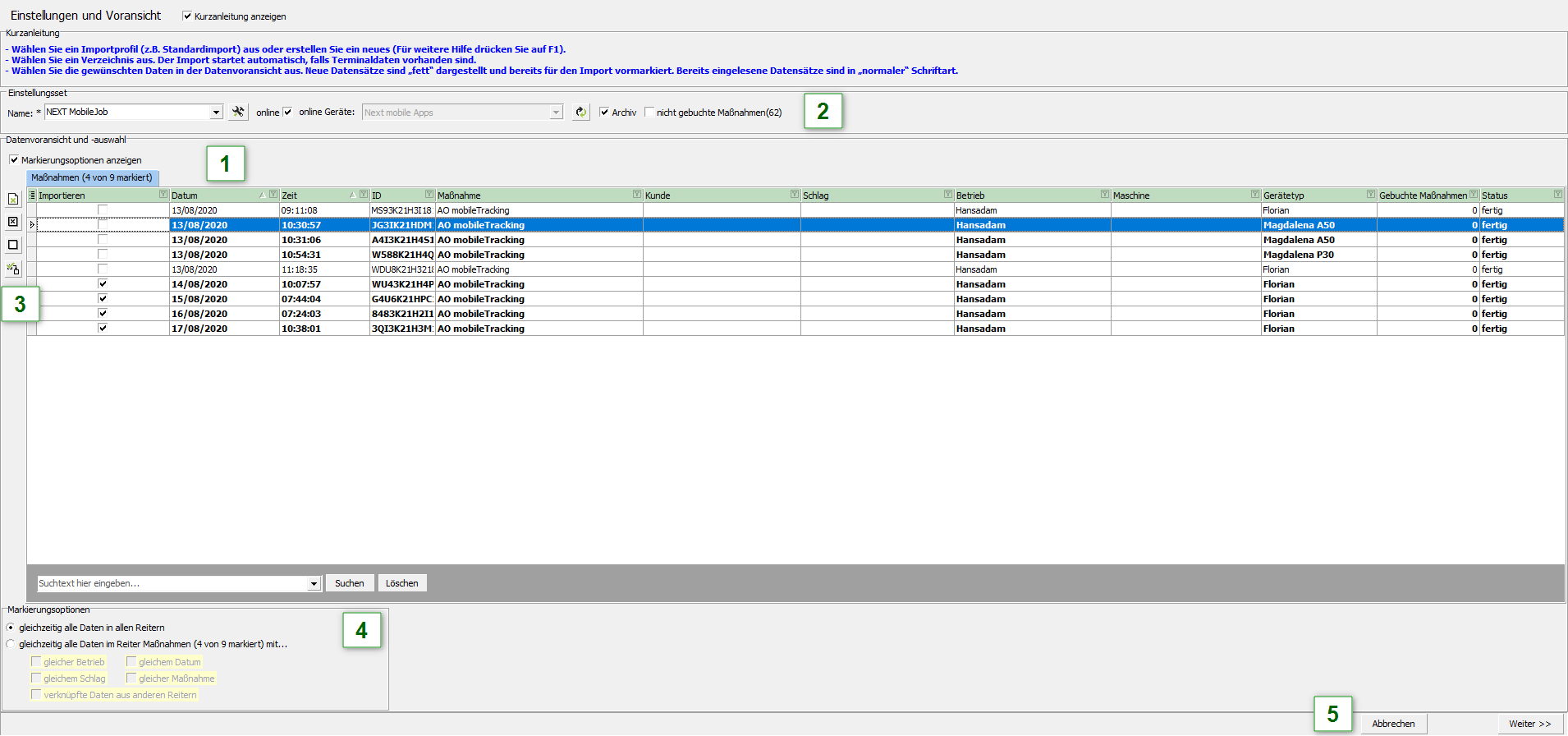Click the crossed-box mark-all icon
The width and height of the screenshot is (1568, 736).
[13, 222]
